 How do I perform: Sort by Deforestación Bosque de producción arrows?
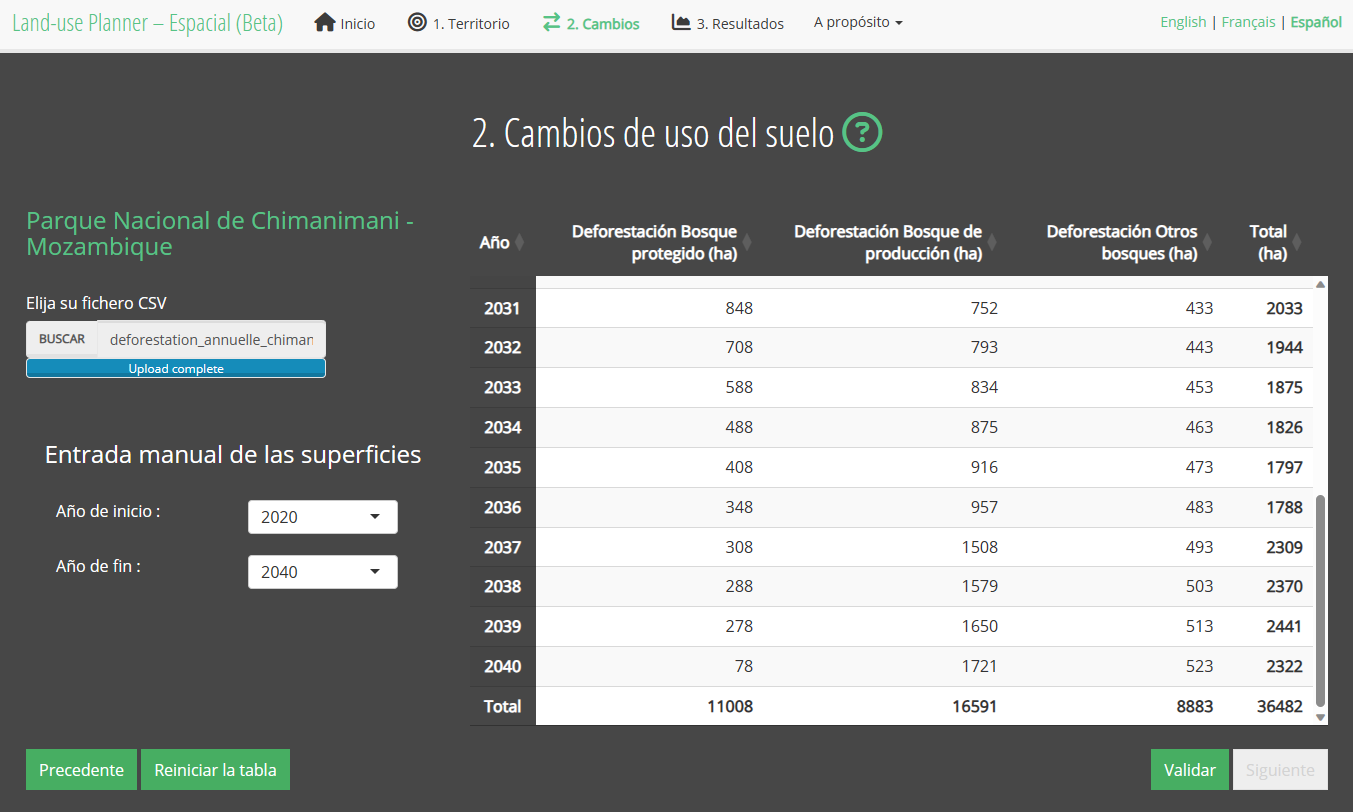[x=992, y=243]
